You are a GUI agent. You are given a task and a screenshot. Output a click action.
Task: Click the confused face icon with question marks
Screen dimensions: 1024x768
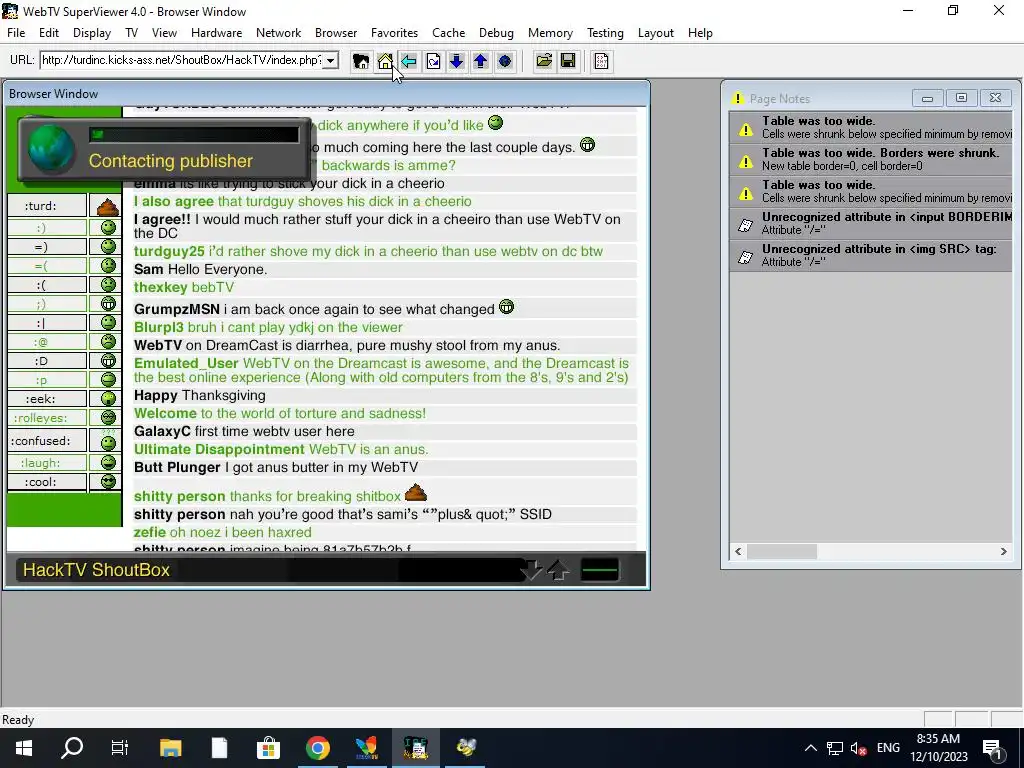point(108,441)
